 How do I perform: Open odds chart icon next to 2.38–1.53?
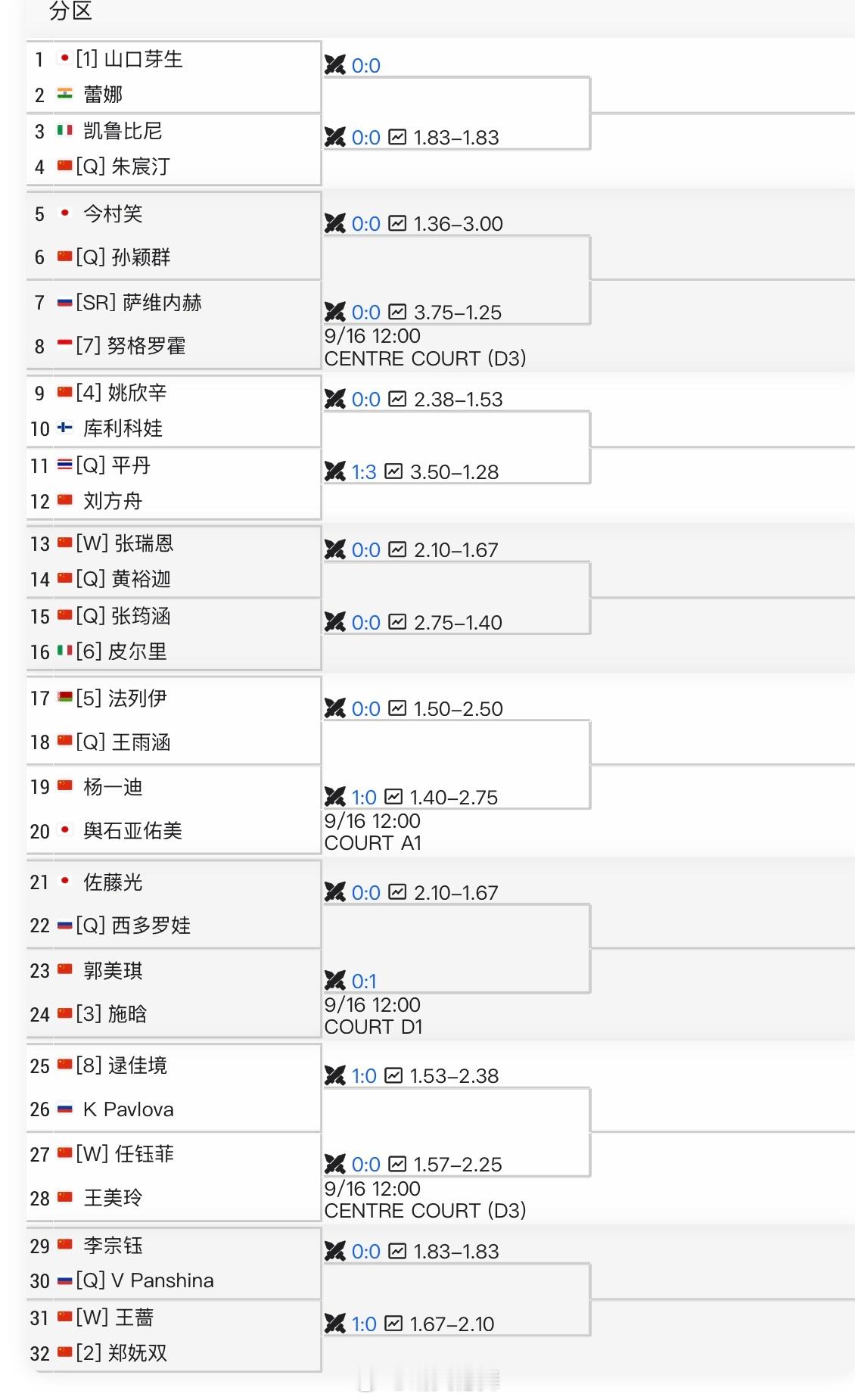397,399
